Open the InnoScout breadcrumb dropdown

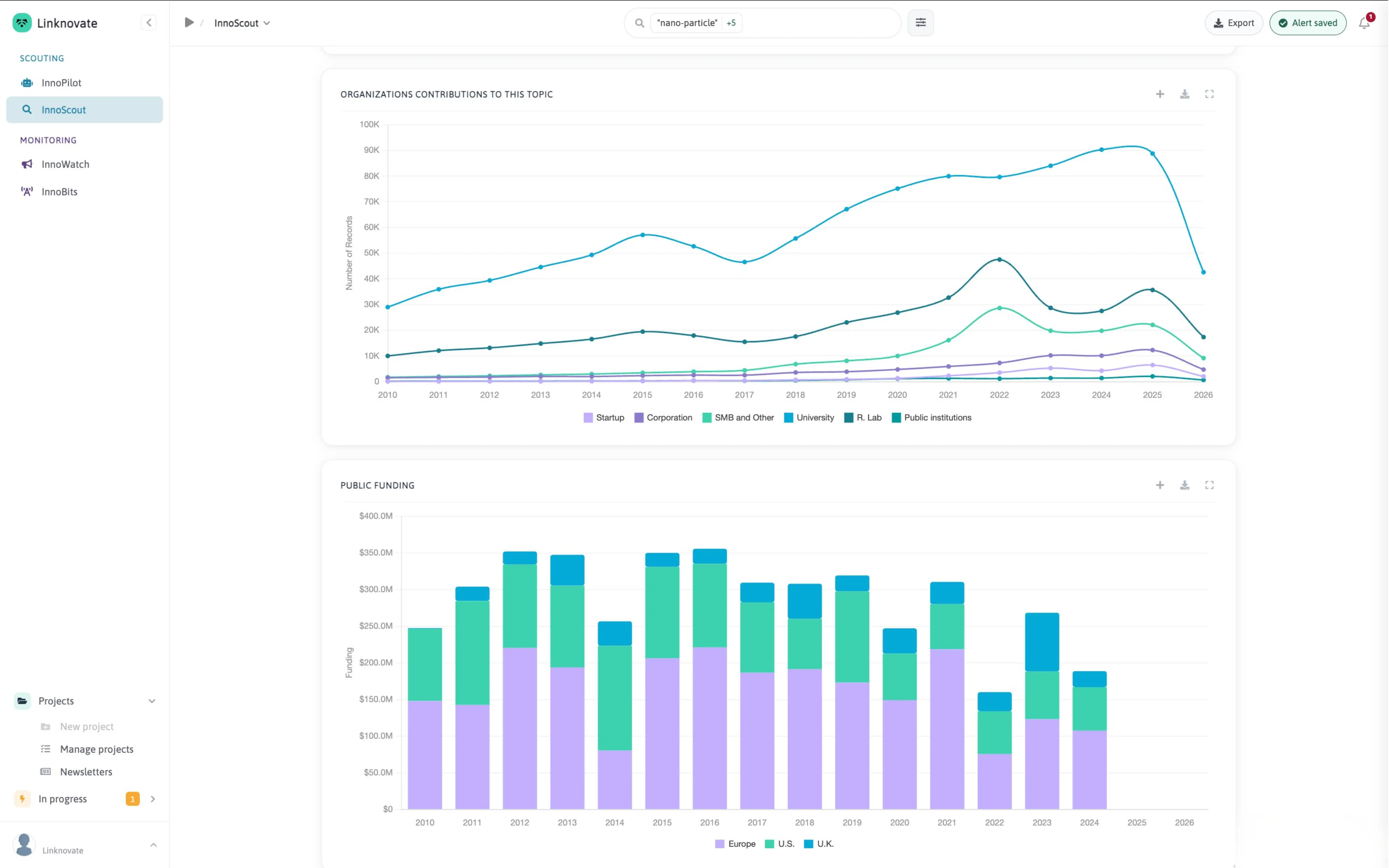[x=242, y=23]
